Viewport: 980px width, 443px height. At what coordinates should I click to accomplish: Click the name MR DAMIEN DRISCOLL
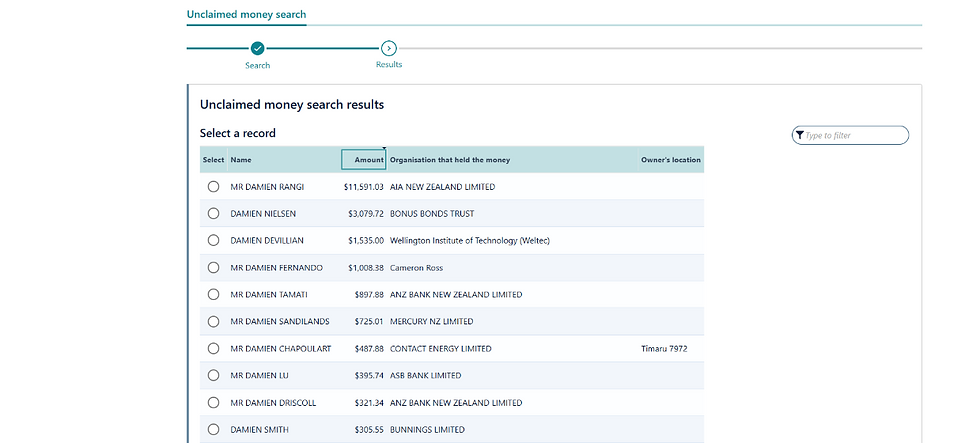coord(273,403)
